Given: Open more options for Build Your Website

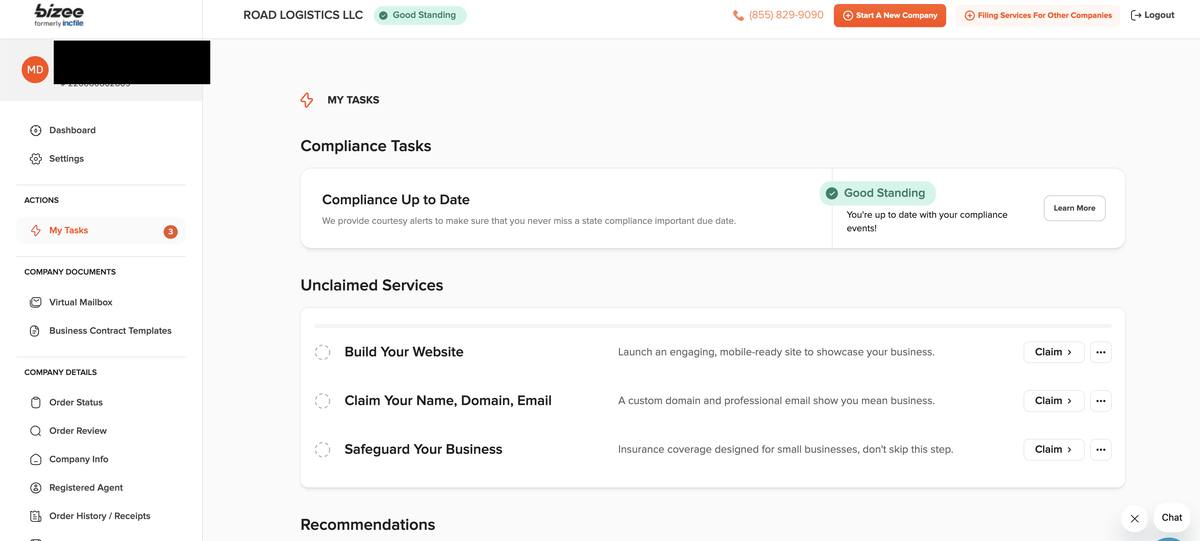Looking at the screenshot, I should [x=1100, y=352].
